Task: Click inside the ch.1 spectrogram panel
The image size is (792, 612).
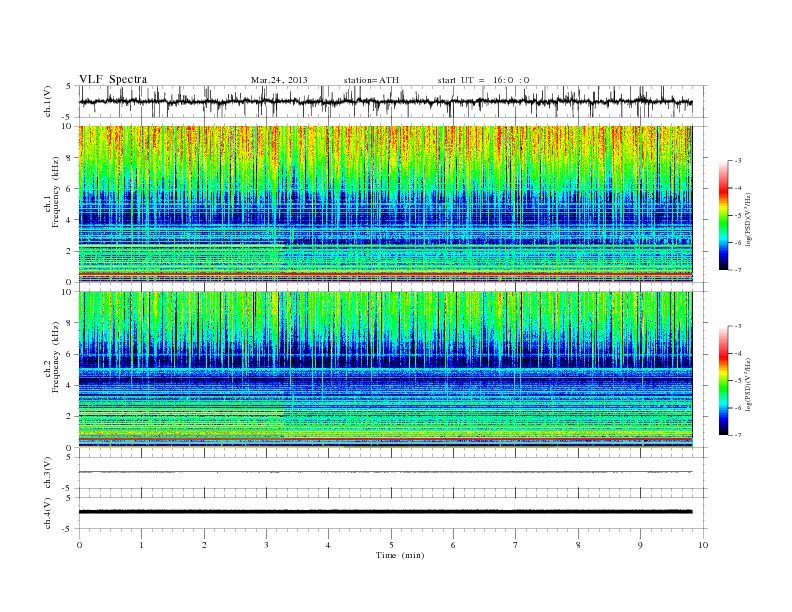Action: click(x=385, y=204)
